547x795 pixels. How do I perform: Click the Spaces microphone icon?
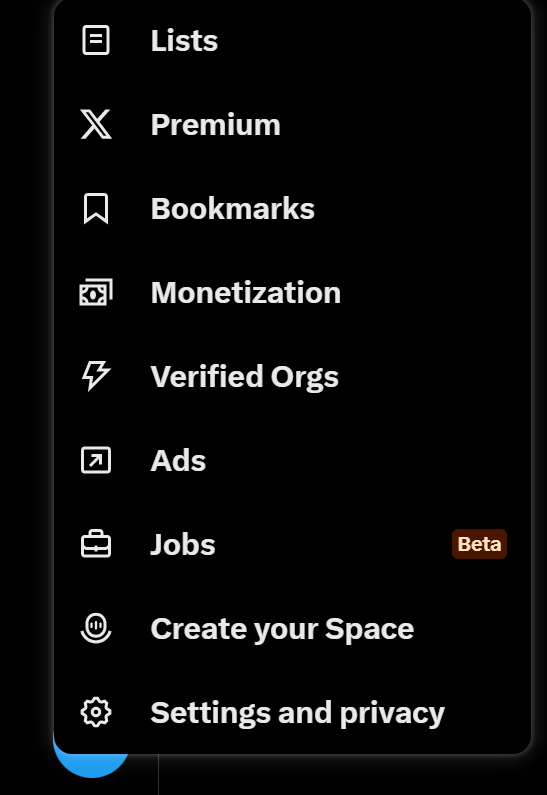[96, 628]
